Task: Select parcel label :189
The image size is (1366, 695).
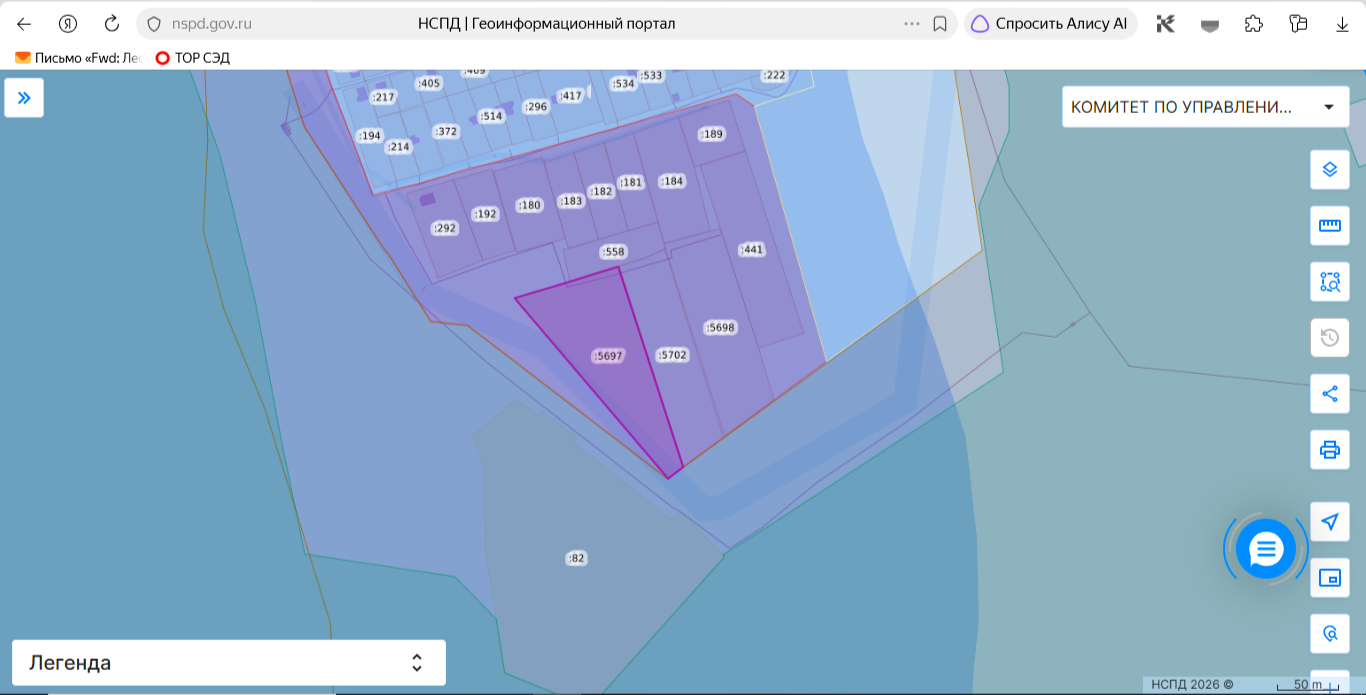Action: (x=711, y=134)
